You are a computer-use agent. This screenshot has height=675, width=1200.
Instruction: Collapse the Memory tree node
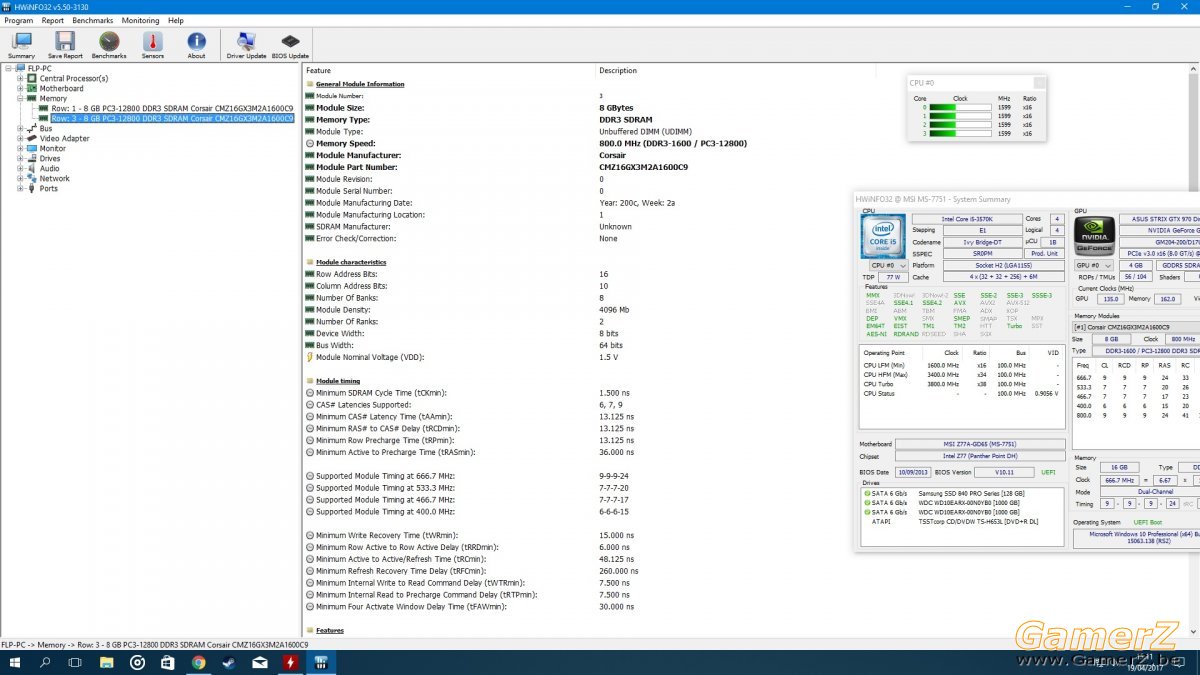click(20, 98)
